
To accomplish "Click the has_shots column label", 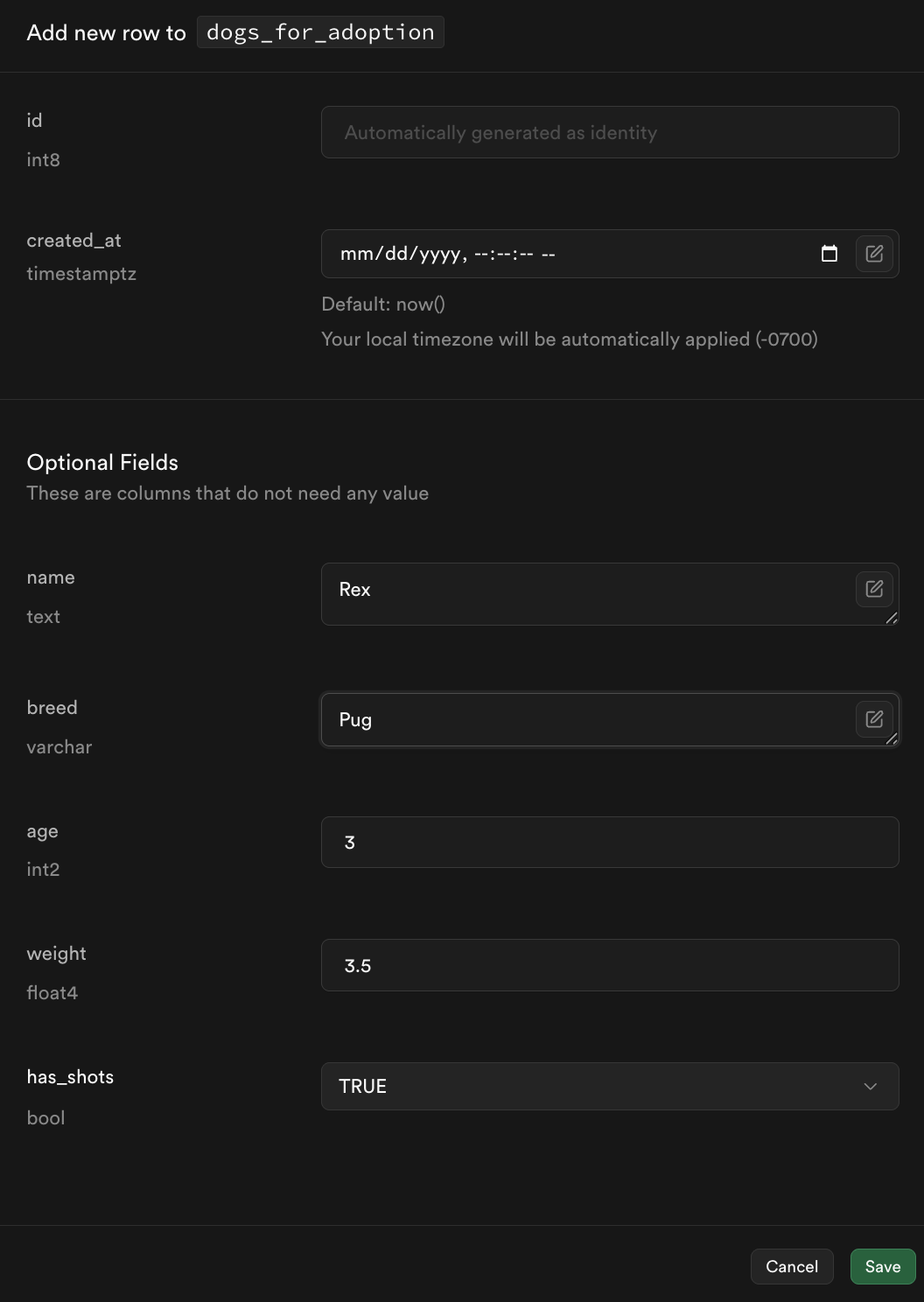I will (70, 1076).
